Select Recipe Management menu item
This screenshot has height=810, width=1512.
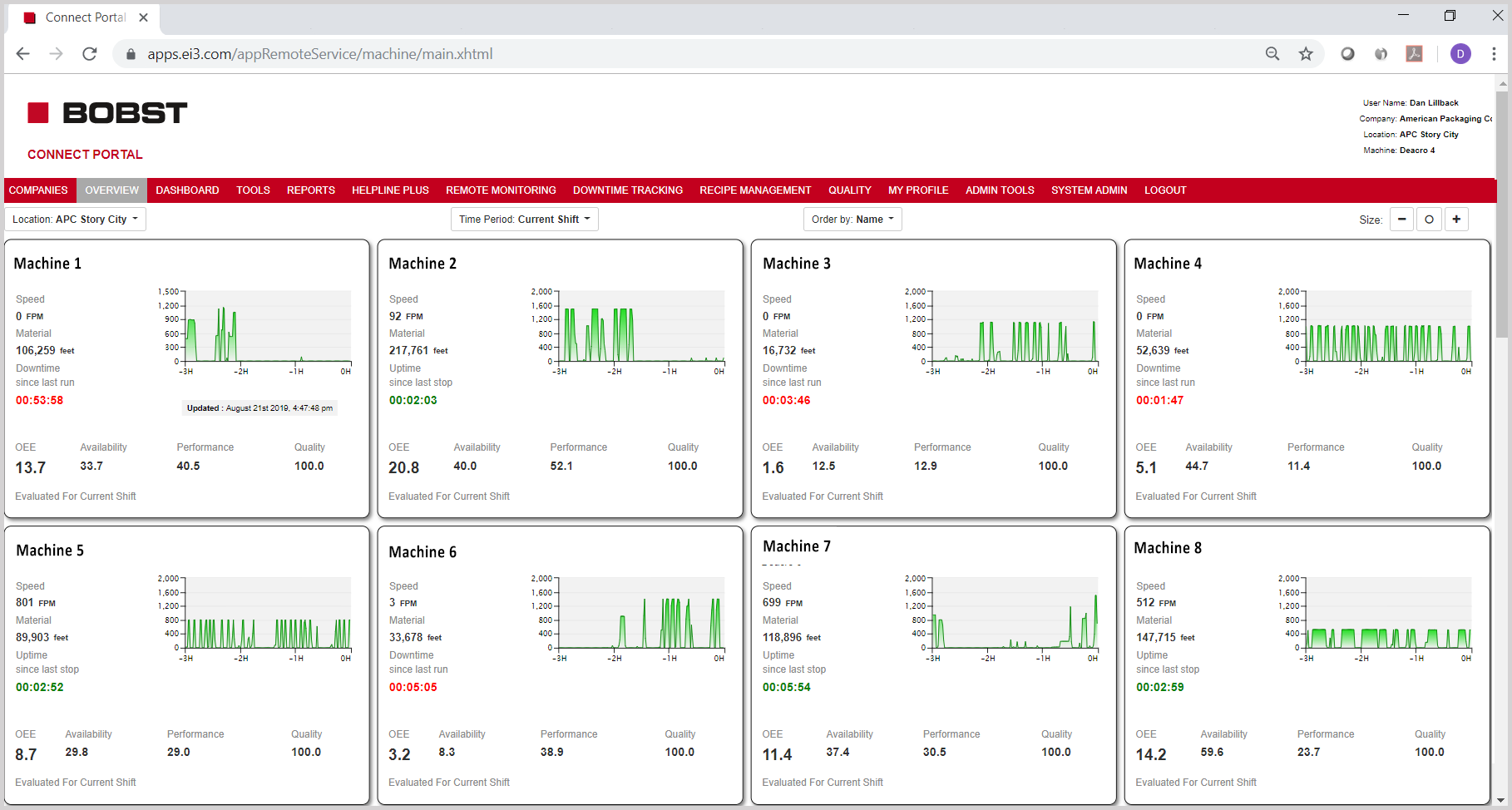(754, 190)
